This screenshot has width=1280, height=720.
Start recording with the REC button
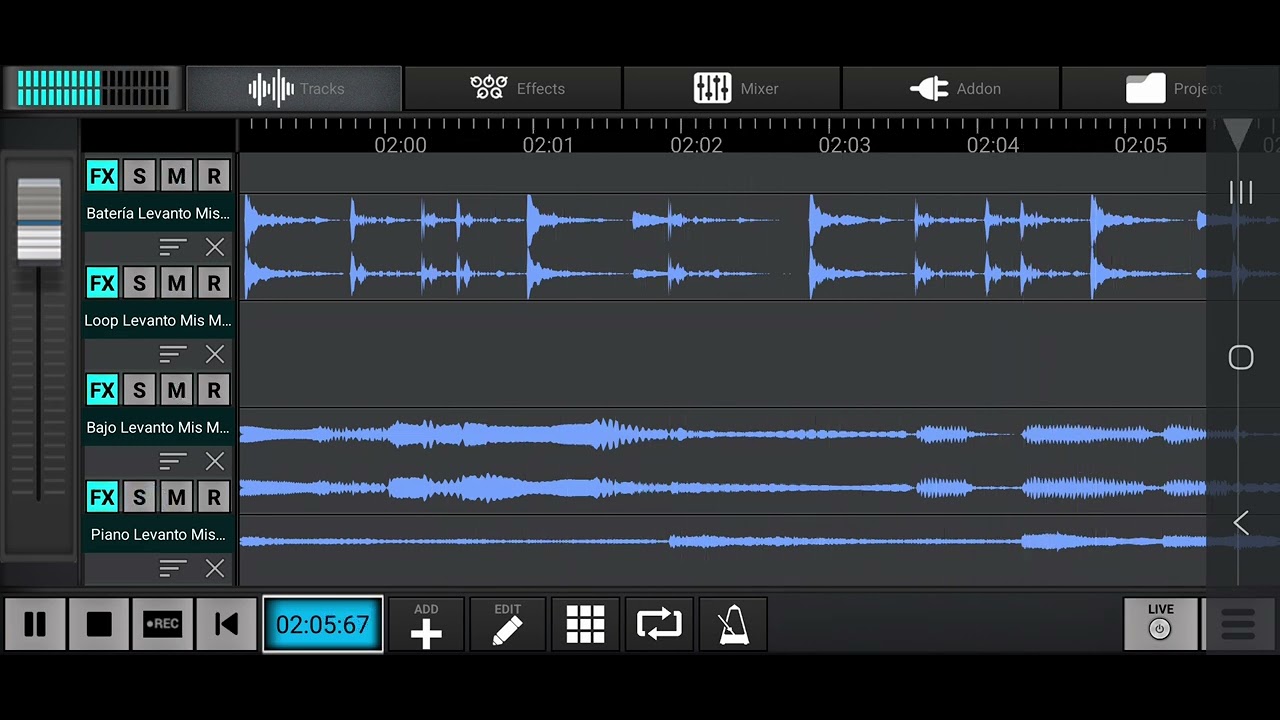(162, 625)
